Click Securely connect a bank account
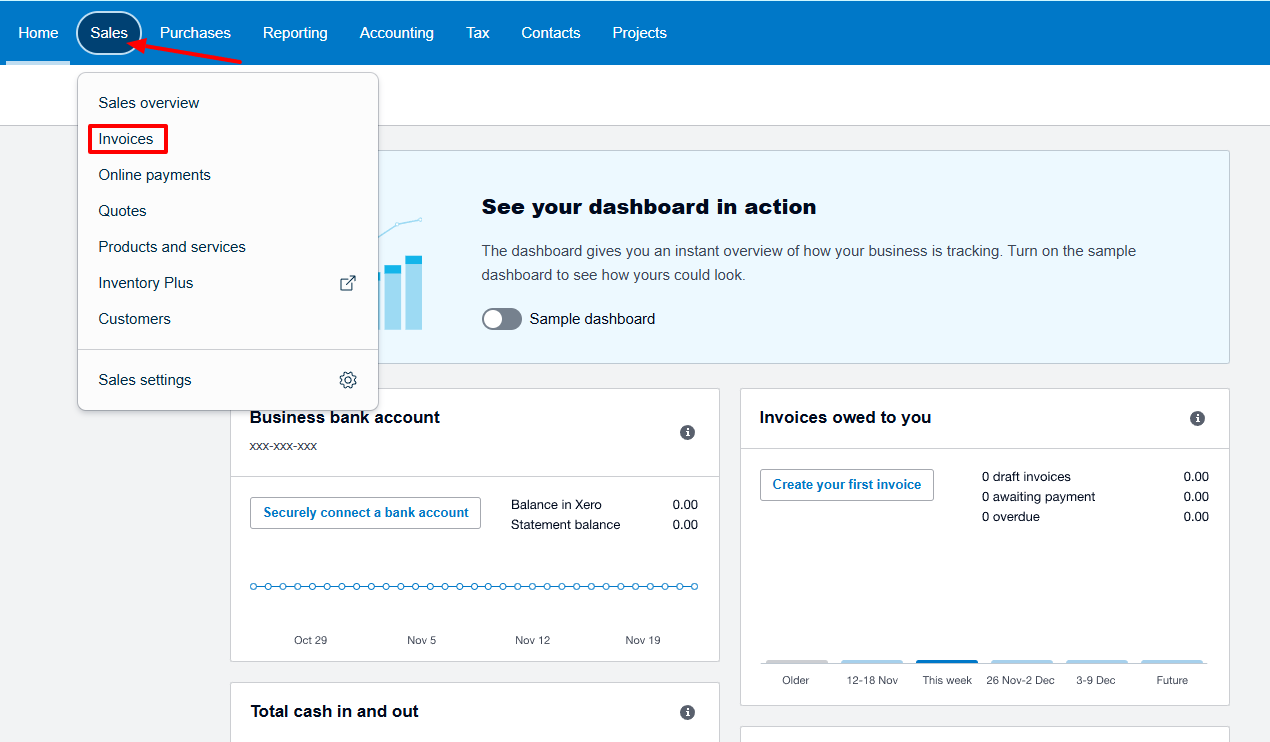The height and width of the screenshot is (742, 1270). 365,512
